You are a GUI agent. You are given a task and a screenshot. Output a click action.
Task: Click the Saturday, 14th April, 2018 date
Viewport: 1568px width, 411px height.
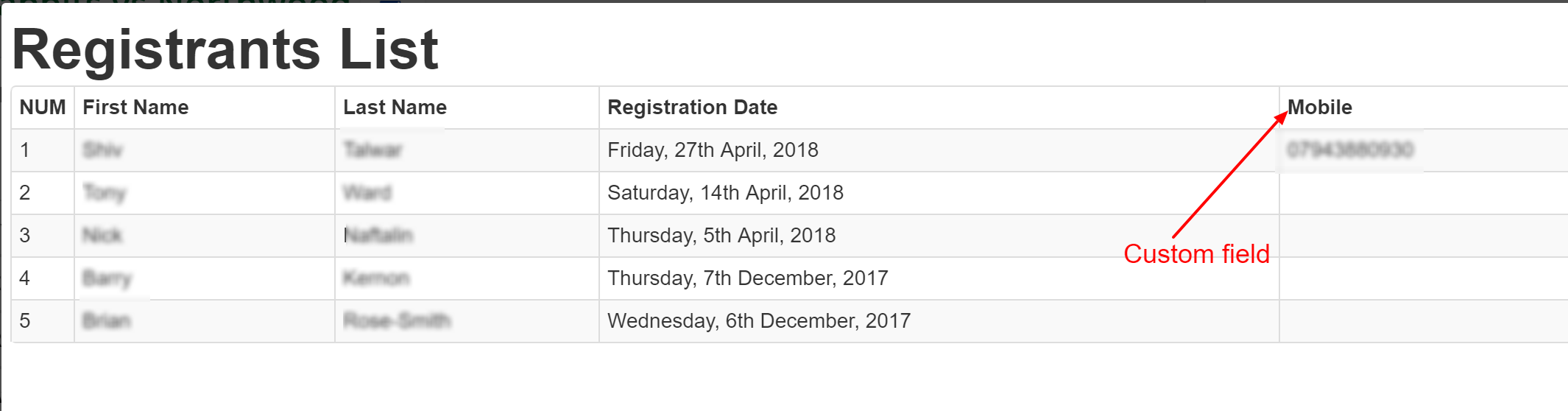point(725,193)
